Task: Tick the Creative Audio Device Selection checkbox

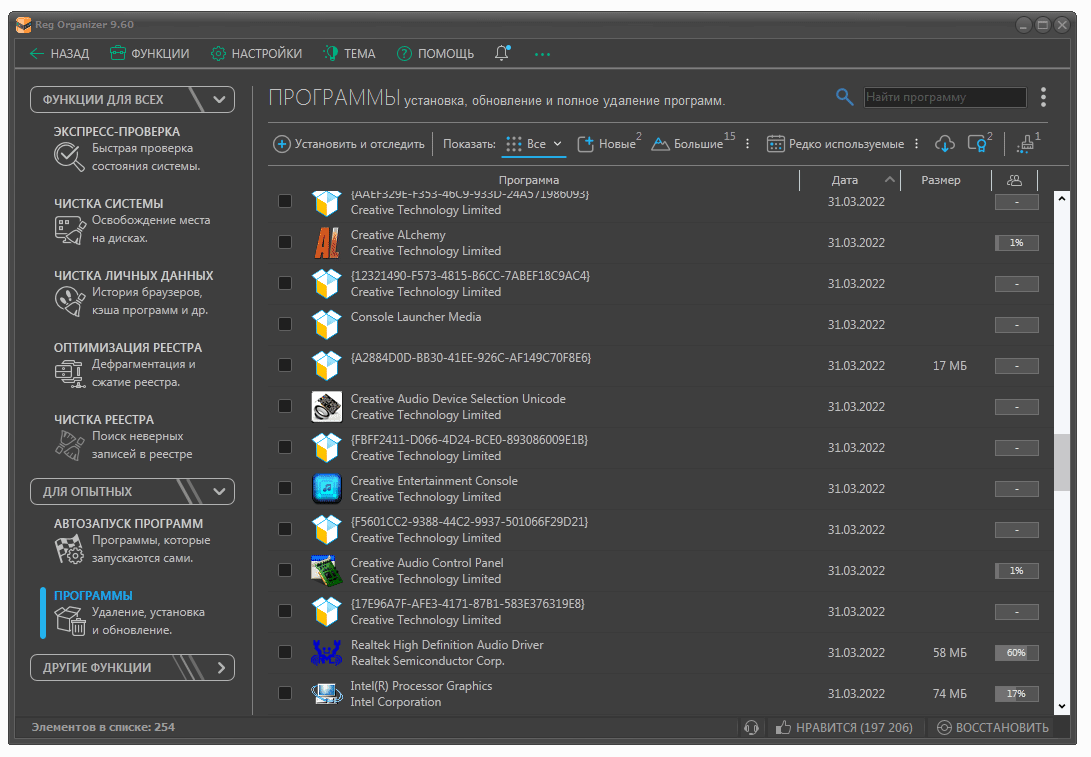Action: (285, 406)
